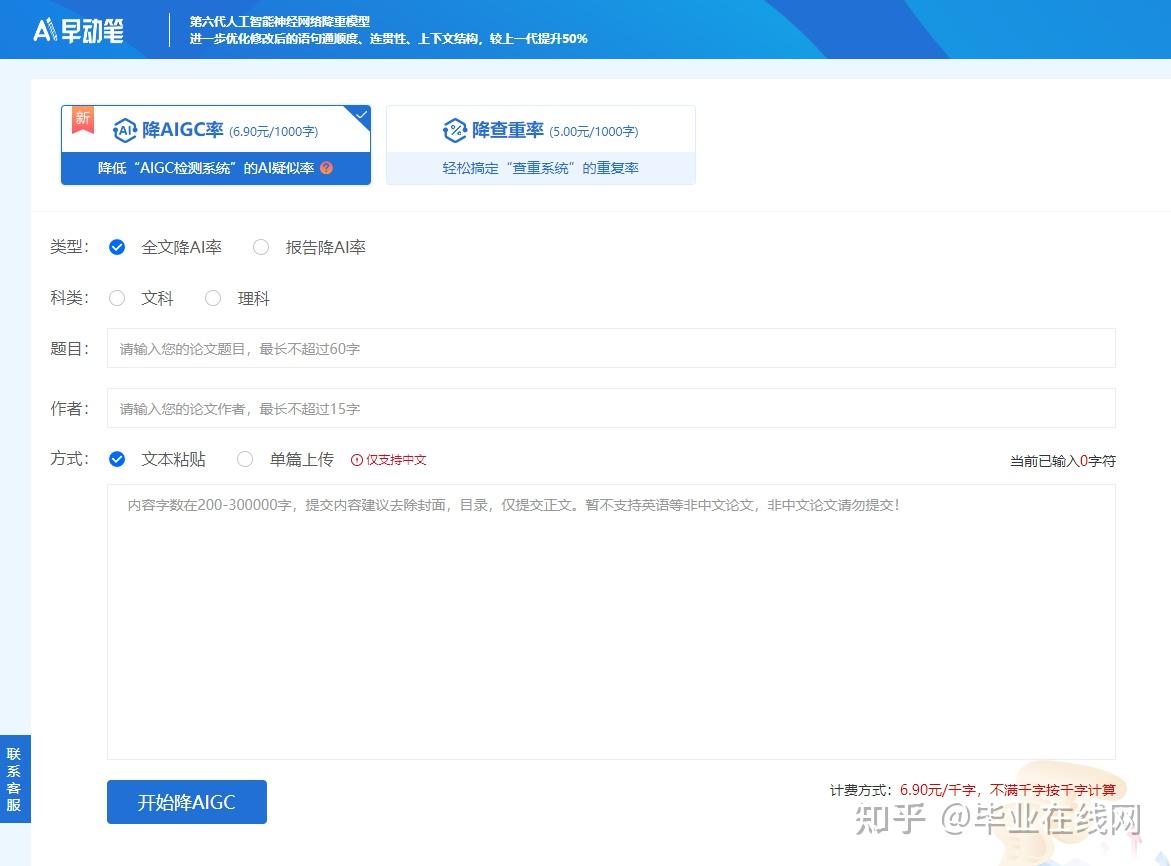The height and width of the screenshot is (866, 1171).
Task: Open the orange question mark help icon
Action: pyautogui.click(x=326, y=168)
